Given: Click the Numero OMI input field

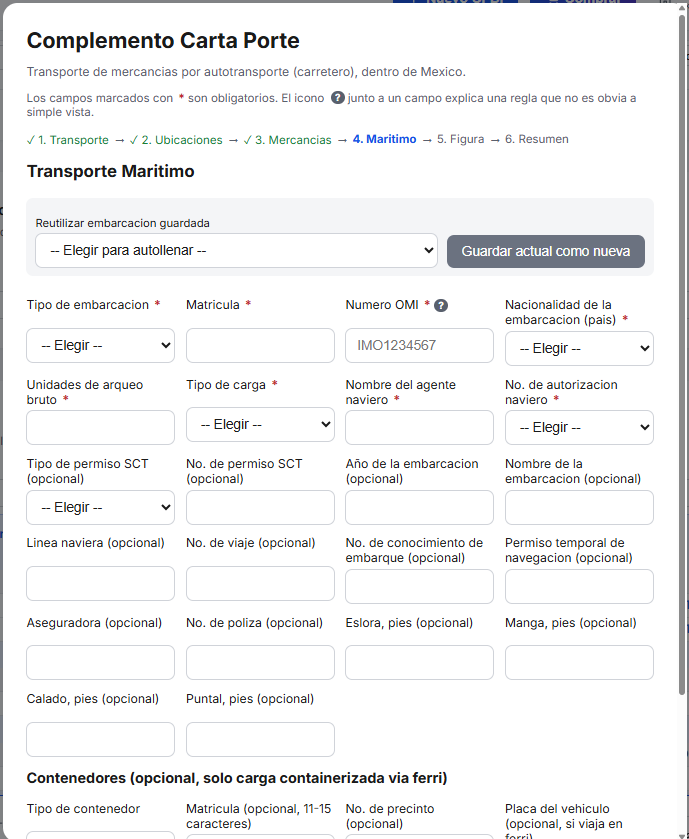Looking at the screenshot, I should (x=419, y=346).
